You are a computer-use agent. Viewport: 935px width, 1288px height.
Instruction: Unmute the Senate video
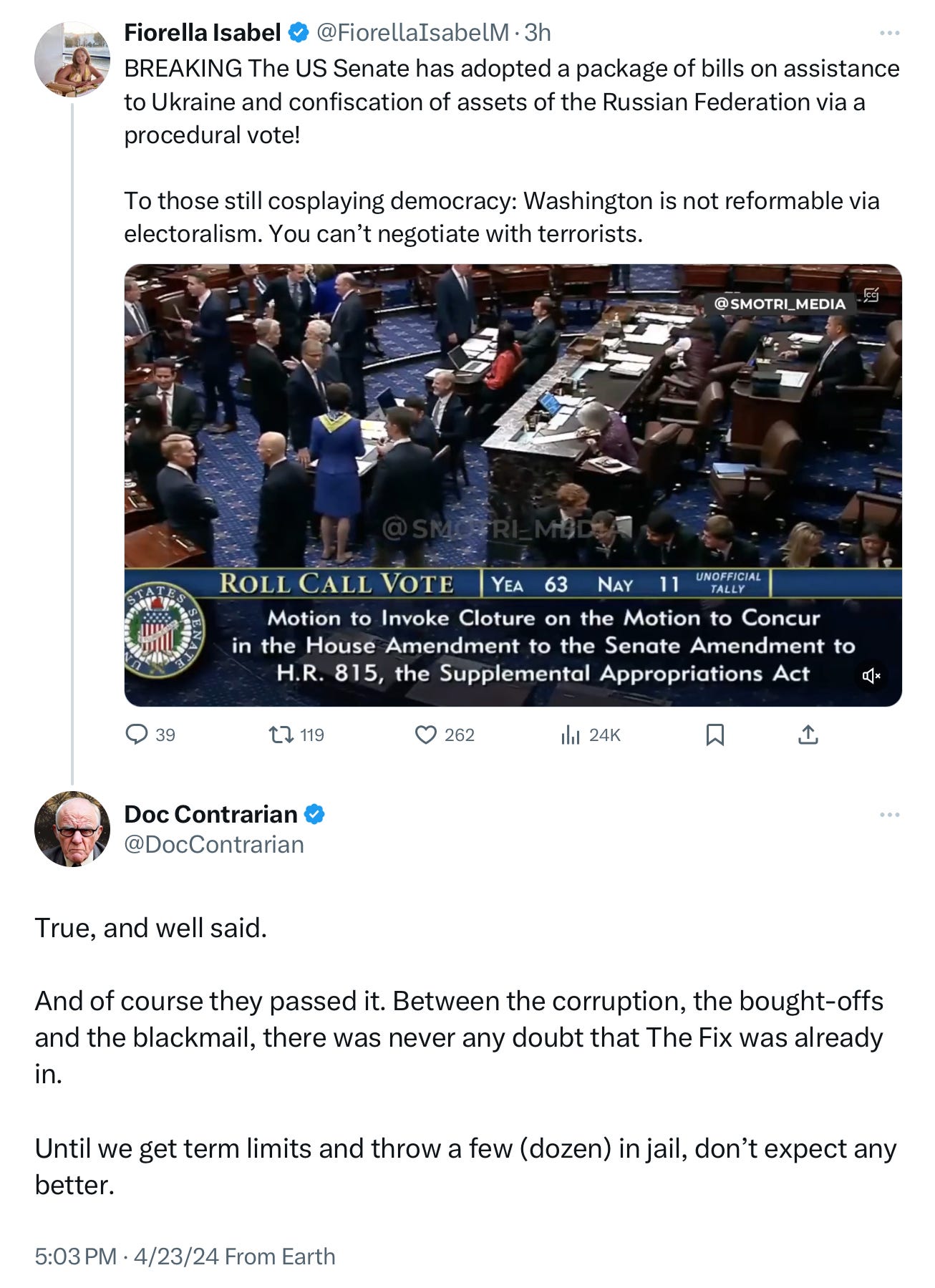pyautogui.click(x=871, y=676)
